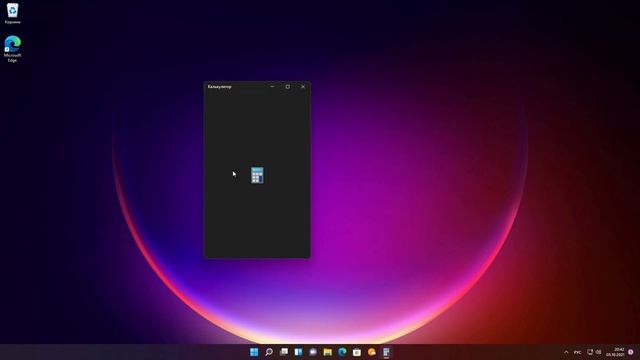The width and height of the screenshot is (640, 360).
Task: Open the notification badge in the tray
Action: pos(631,352)
